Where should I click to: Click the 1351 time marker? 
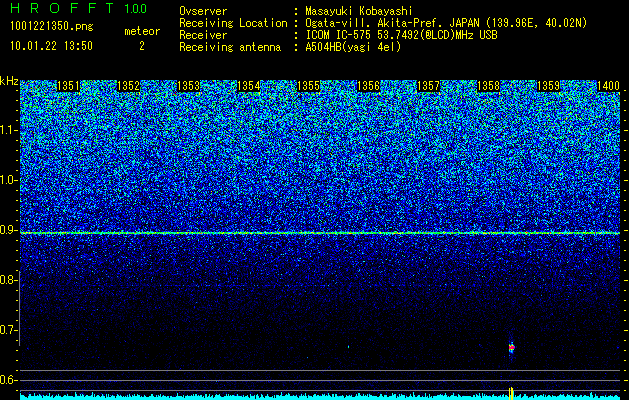pyautogui.click(x=69, y=86)
